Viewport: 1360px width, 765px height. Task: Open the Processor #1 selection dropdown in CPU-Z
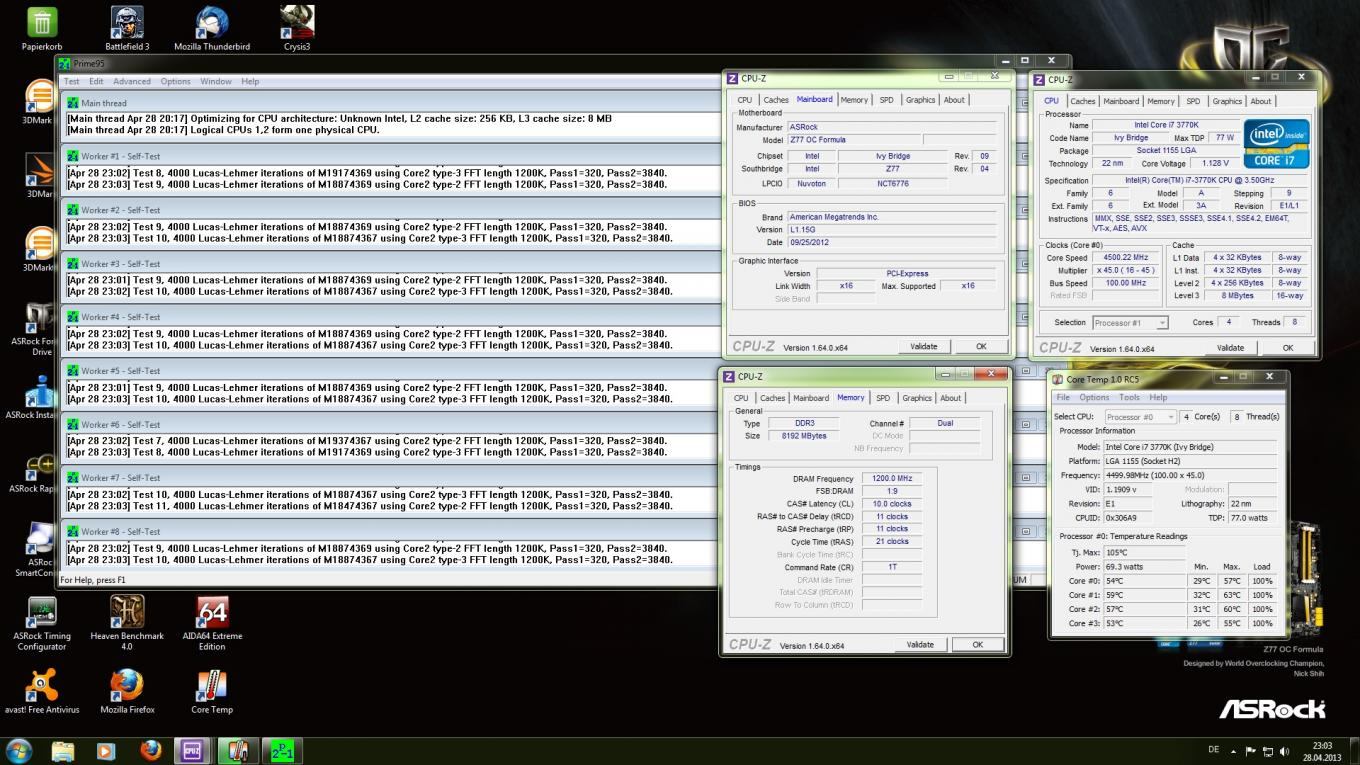[1130, 323]
